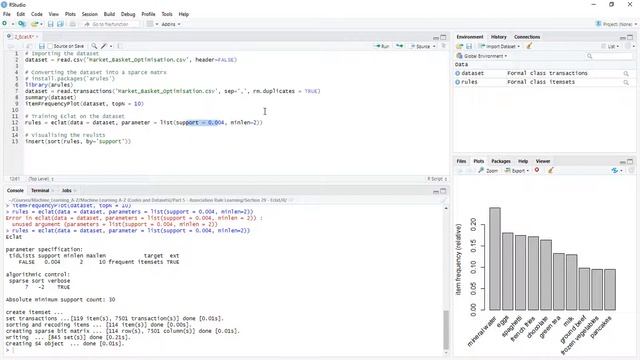The width and height of the screenshot is (640, 360).
Task: Open the Addins dropdown
Action: (x=171, y=24)
